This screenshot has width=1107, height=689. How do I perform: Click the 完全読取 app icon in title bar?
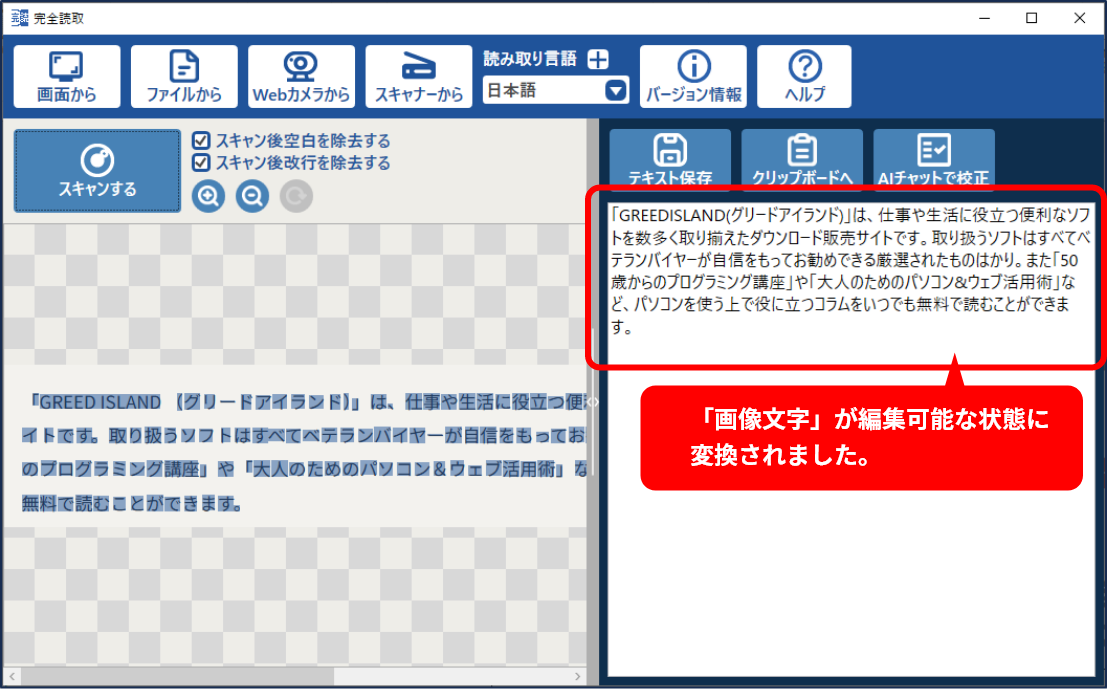click(x=20, y=18)
